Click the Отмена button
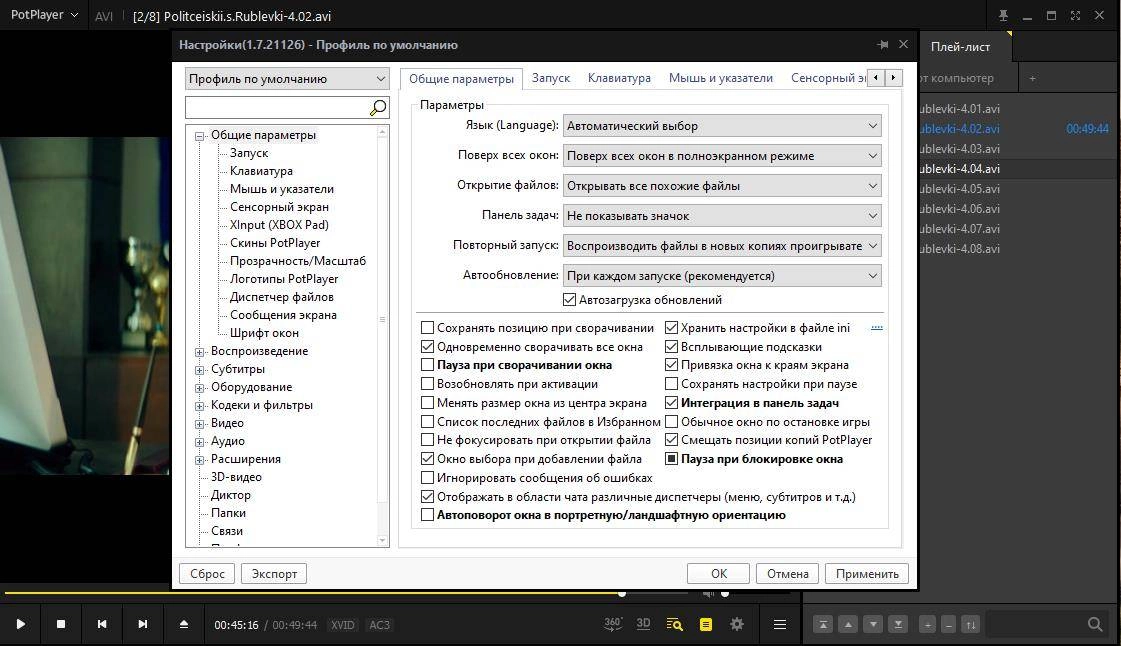This screenshot has height=646, width=1121. pos(787,573)
